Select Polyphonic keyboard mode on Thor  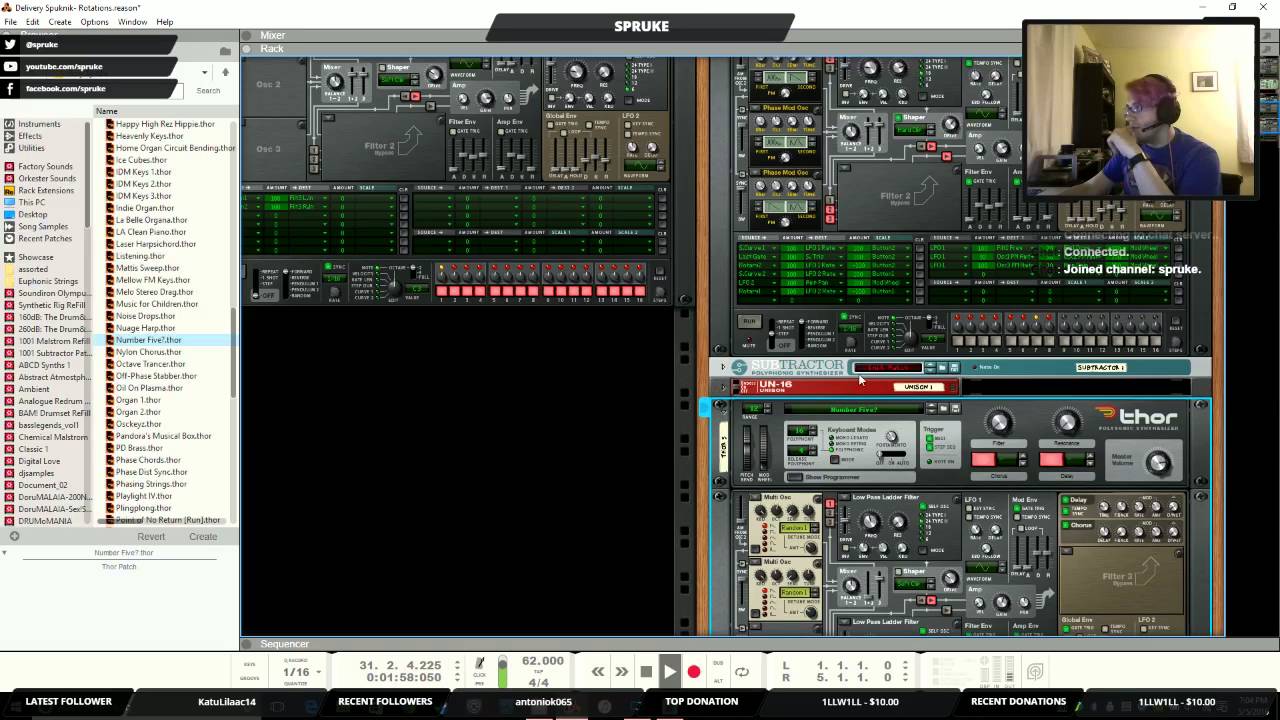[x=831, y=451]
